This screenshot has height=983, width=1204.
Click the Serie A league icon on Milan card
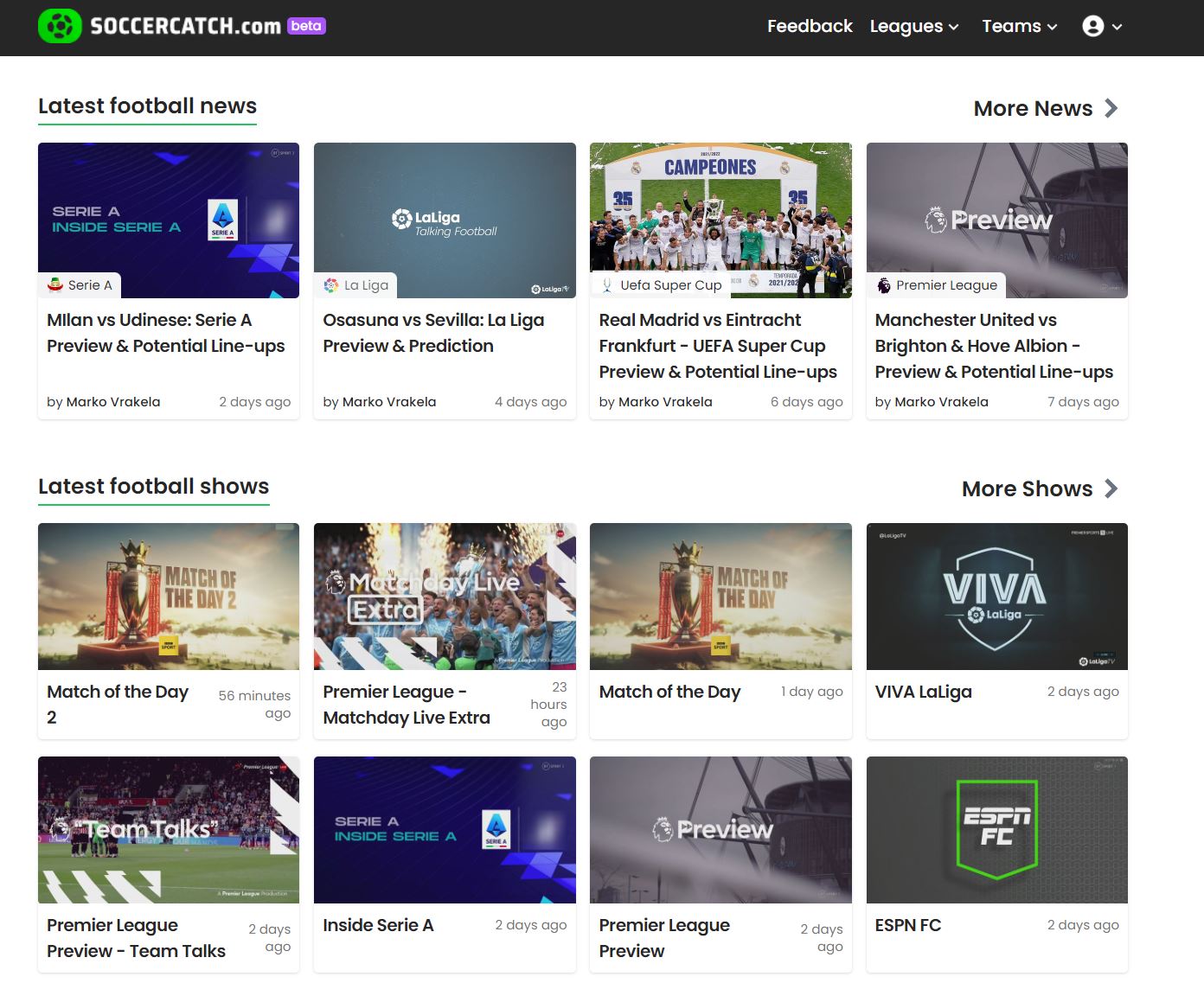55,284
